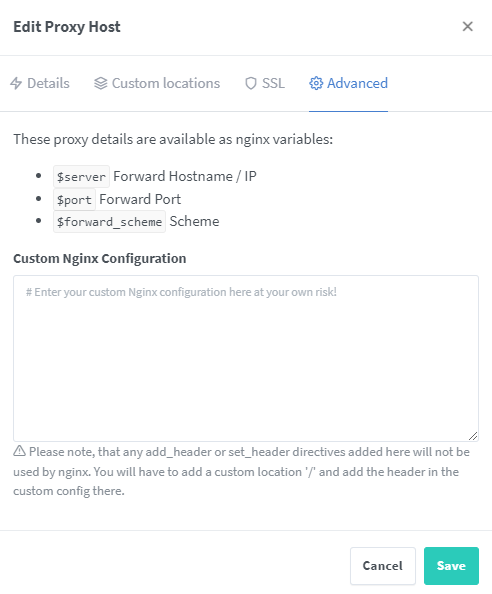
Task: Go to the SSL tab
Action: pyautogui.click(x=265, y=83)
